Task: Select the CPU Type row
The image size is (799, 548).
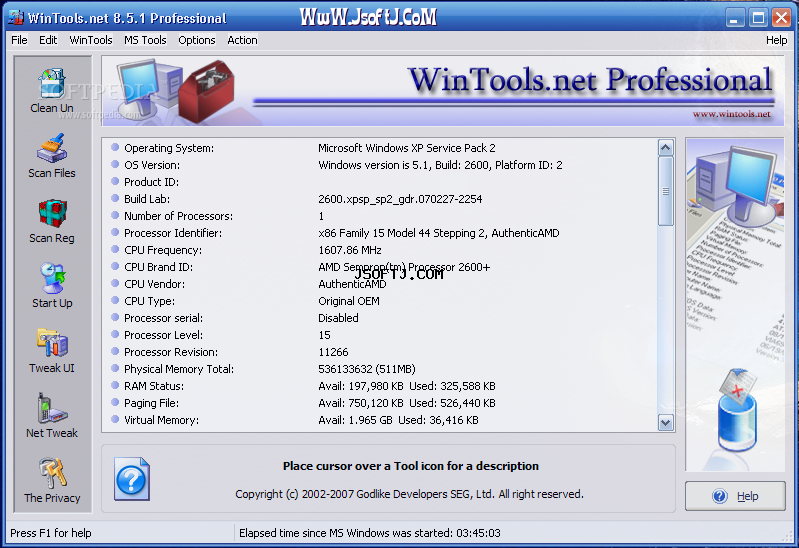Action: [381, 301]
